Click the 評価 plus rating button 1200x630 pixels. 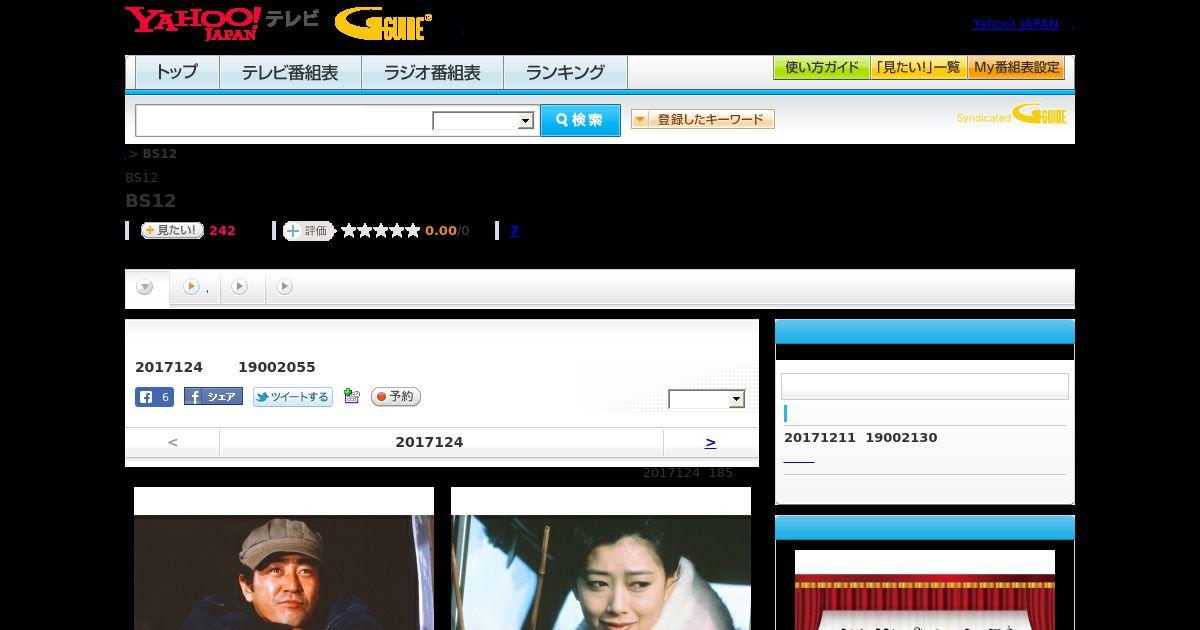tap(308, 231)
